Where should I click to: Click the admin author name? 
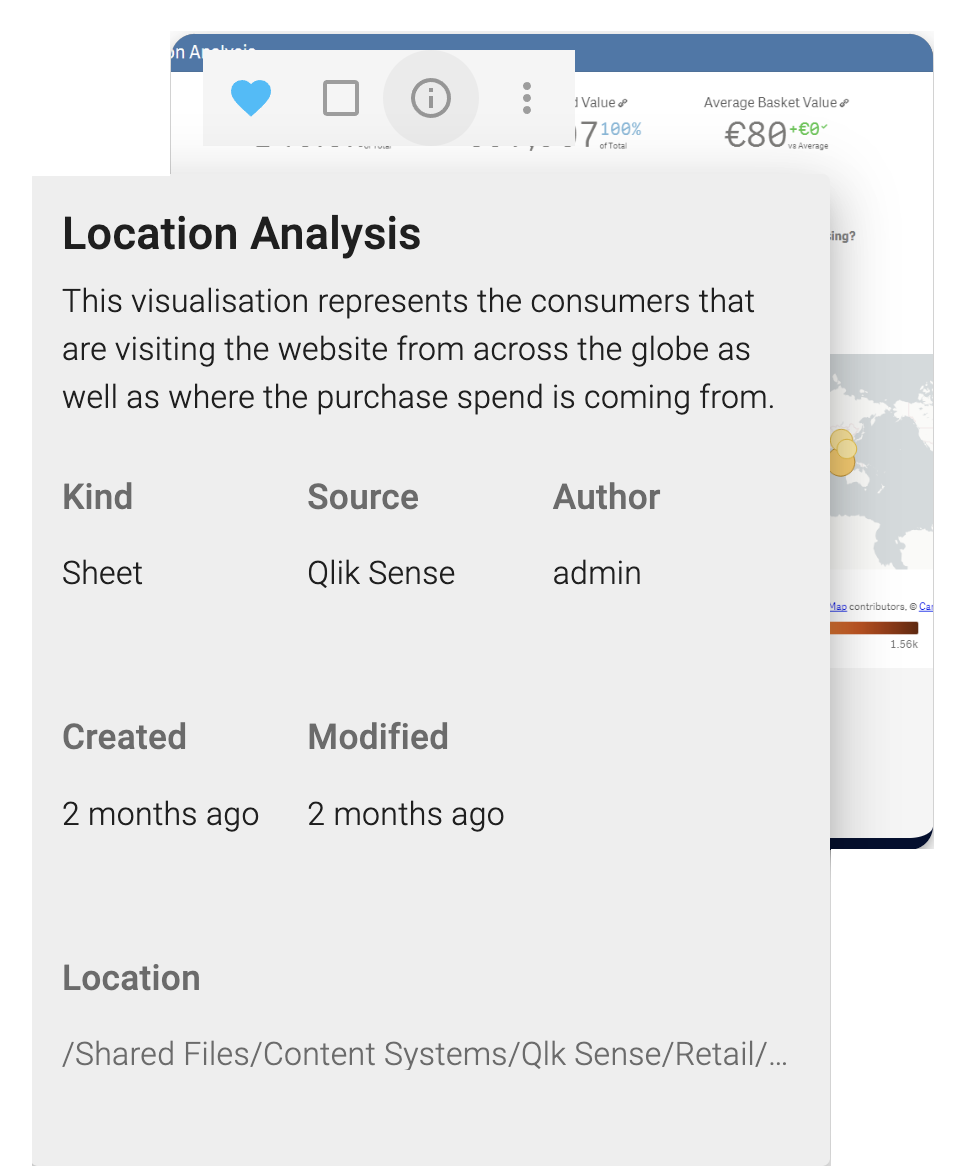(x=596, y=573)
